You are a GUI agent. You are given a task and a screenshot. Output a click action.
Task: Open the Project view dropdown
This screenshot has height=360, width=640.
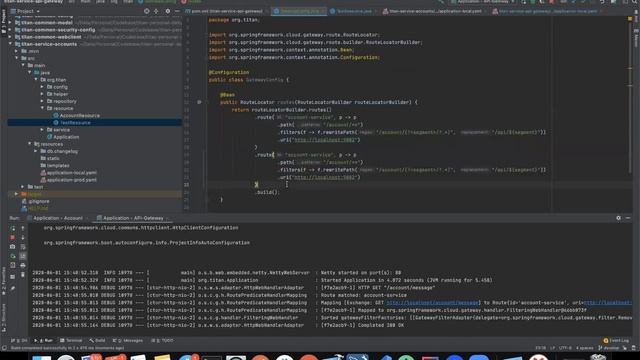point(25,11)
